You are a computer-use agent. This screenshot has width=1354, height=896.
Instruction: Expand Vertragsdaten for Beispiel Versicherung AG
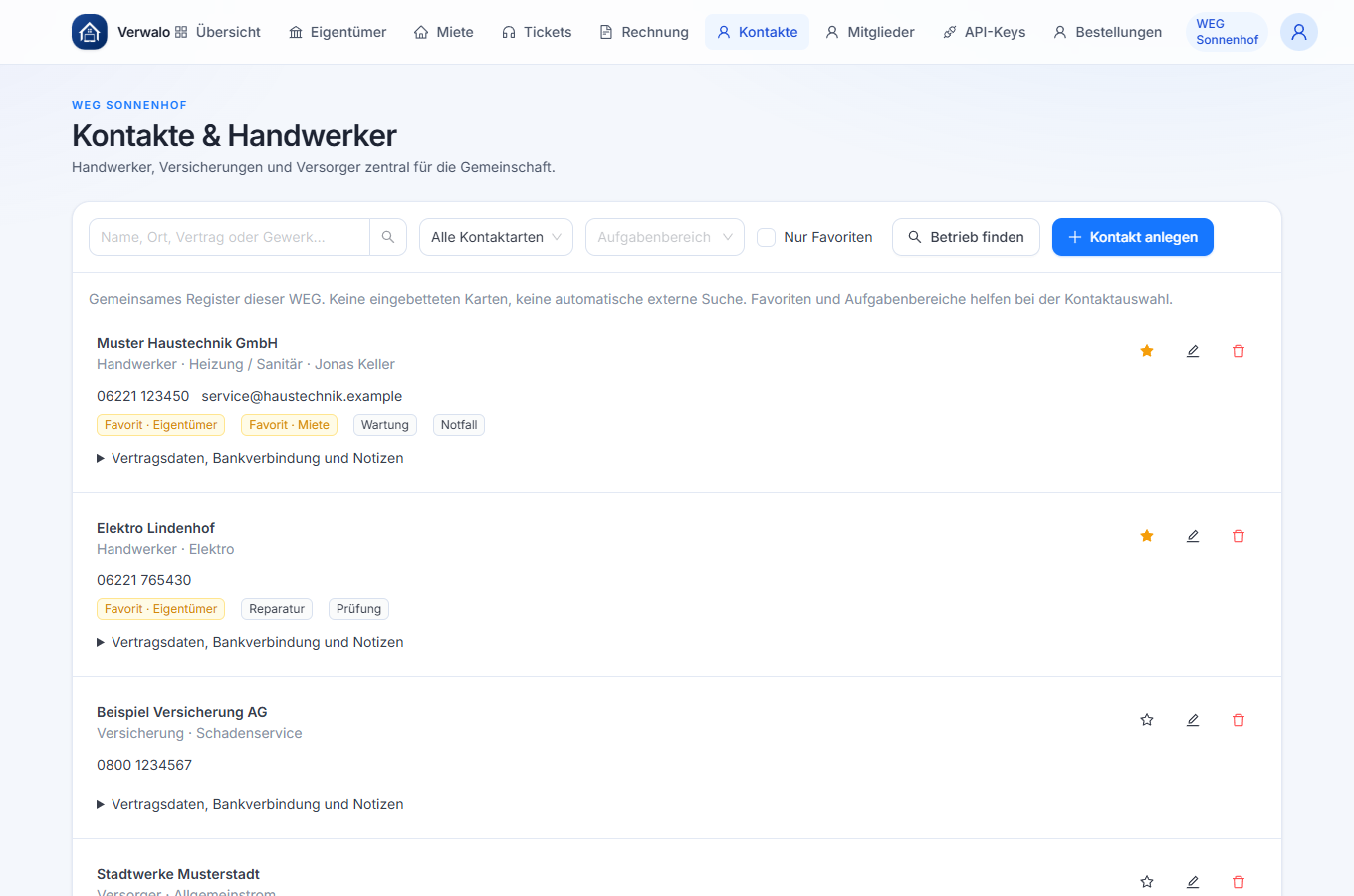click(x=250, y=804)
